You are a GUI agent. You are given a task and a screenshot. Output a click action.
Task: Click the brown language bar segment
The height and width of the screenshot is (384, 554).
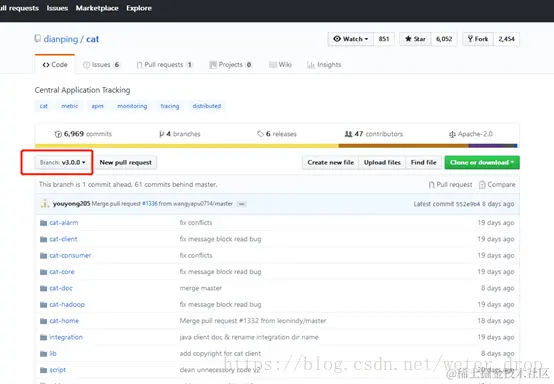(403, 146)
